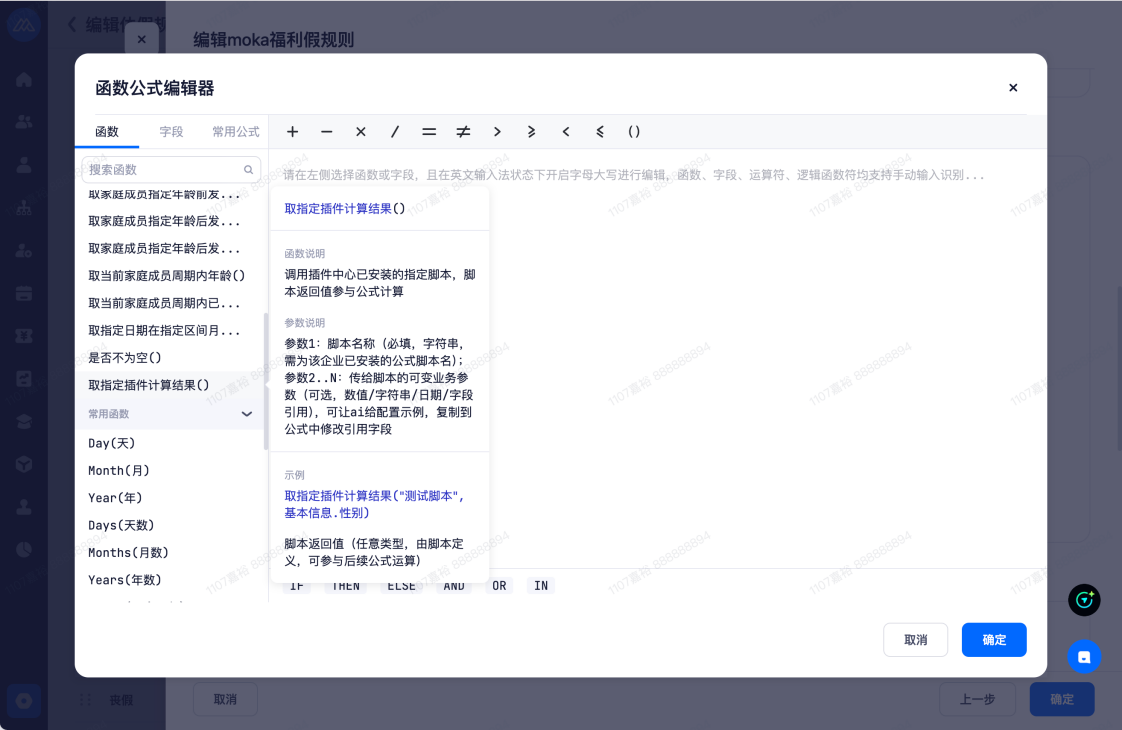This screenshot has height=730, width=1122.
Task: Insert the equals operator
Action: (429, 132)
